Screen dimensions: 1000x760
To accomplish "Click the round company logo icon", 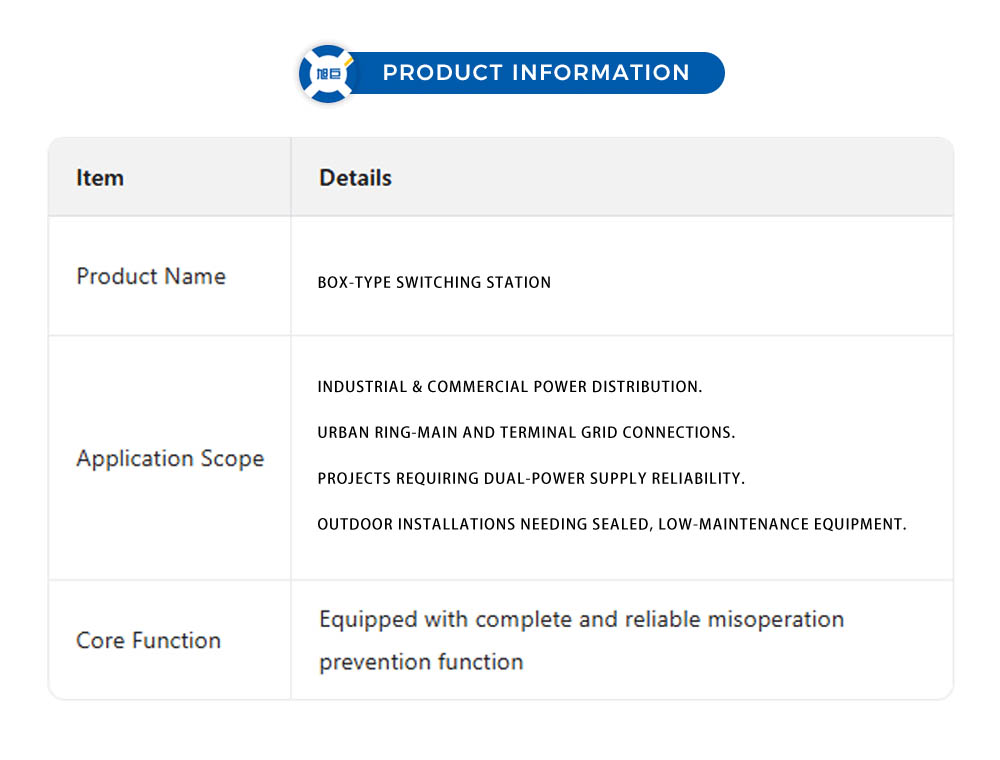I will pyautogui.click(x=327, y=74).
